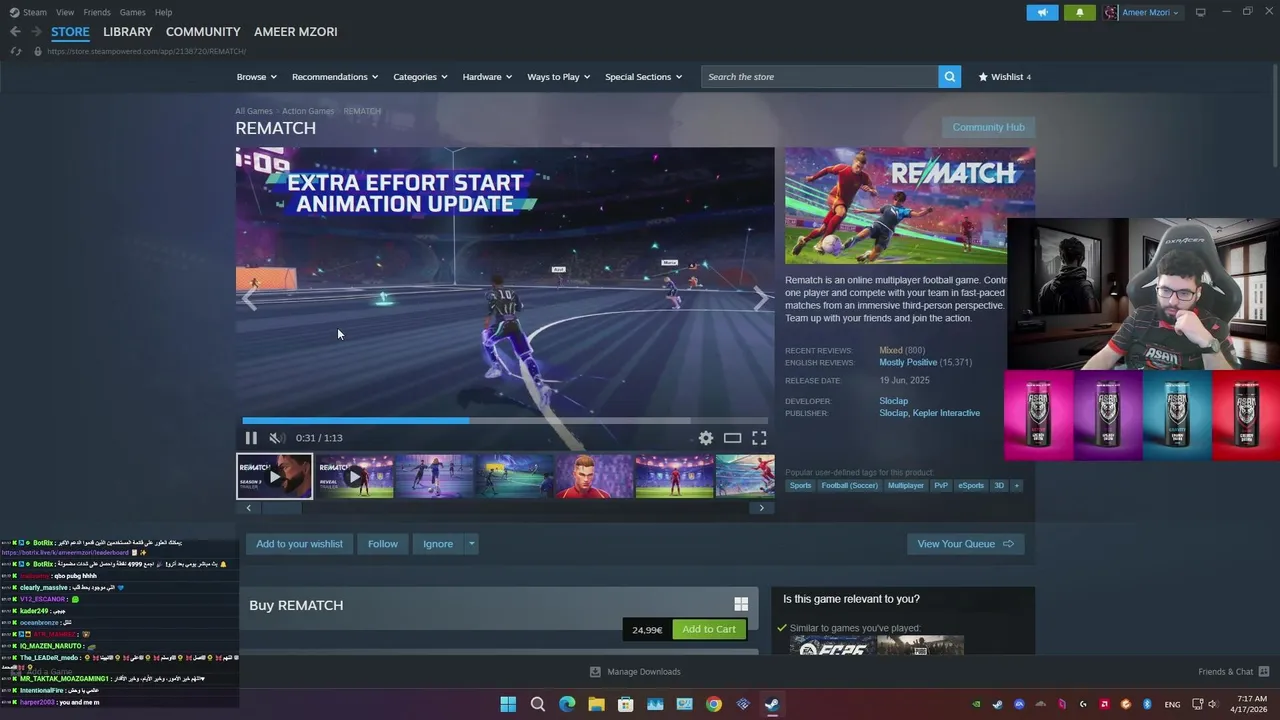The height and width of the screenshot is (720, 1280).
Task: Open the Community Hub
Action: [988, 127]
